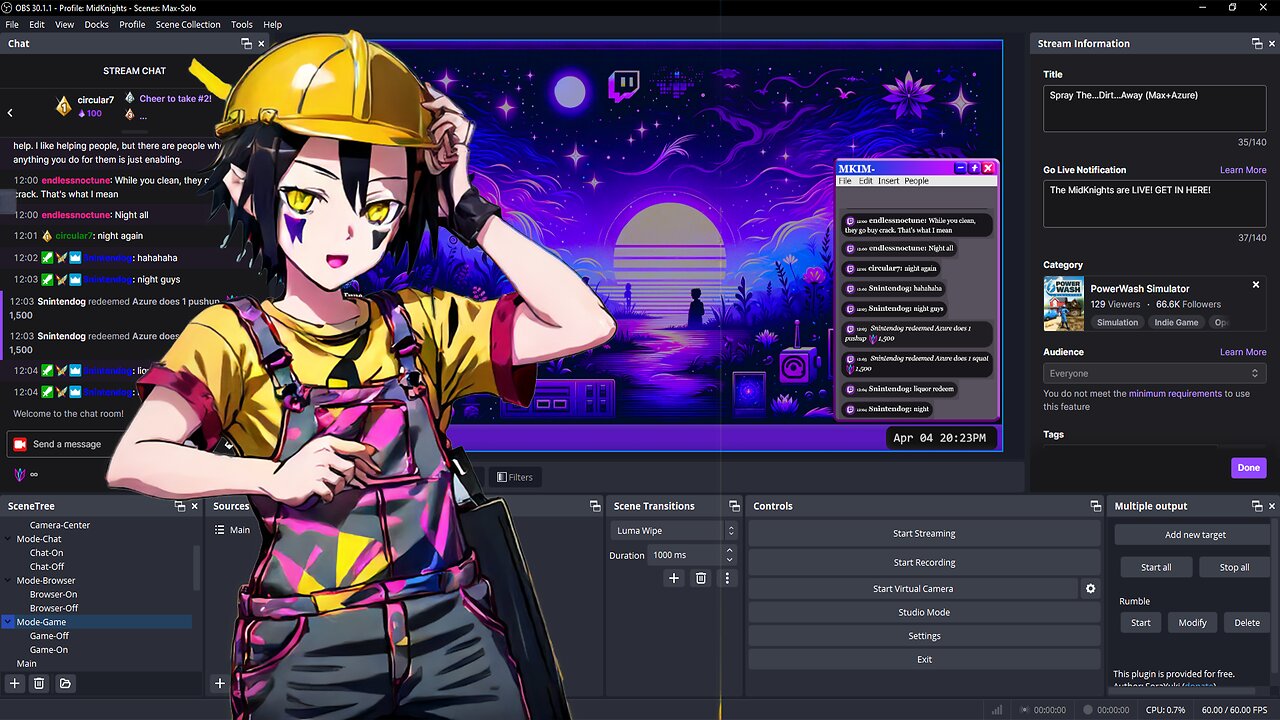Open the Tools menu
This screenshot has height=720, width=1280.
click(242, 24)
